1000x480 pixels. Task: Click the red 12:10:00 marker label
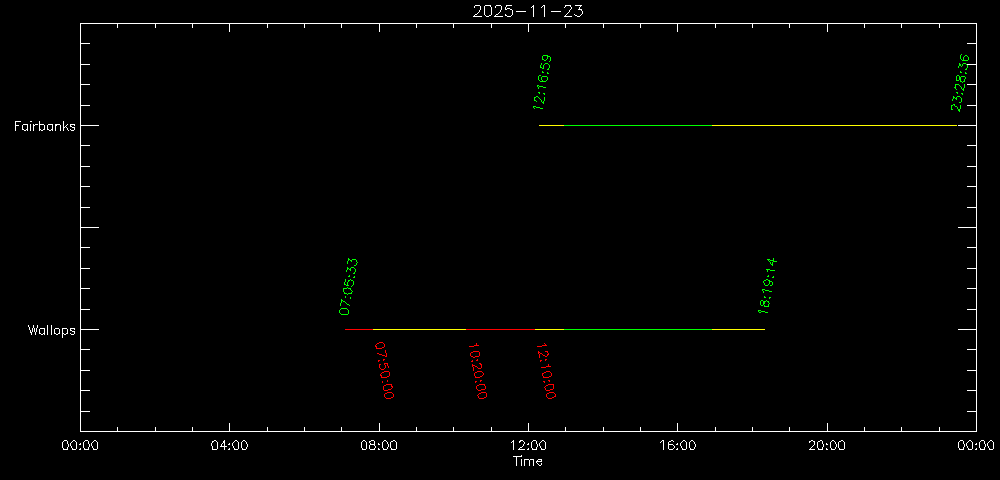tap(545, 371)
